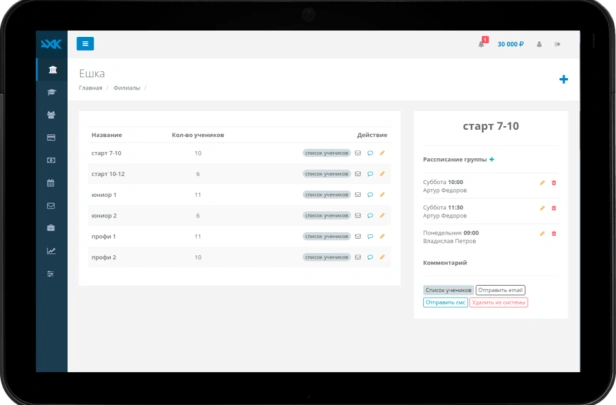This screenshot has height=405, width=616.
Task: Open notifications bell in top bar
Action: coord(481,44)
